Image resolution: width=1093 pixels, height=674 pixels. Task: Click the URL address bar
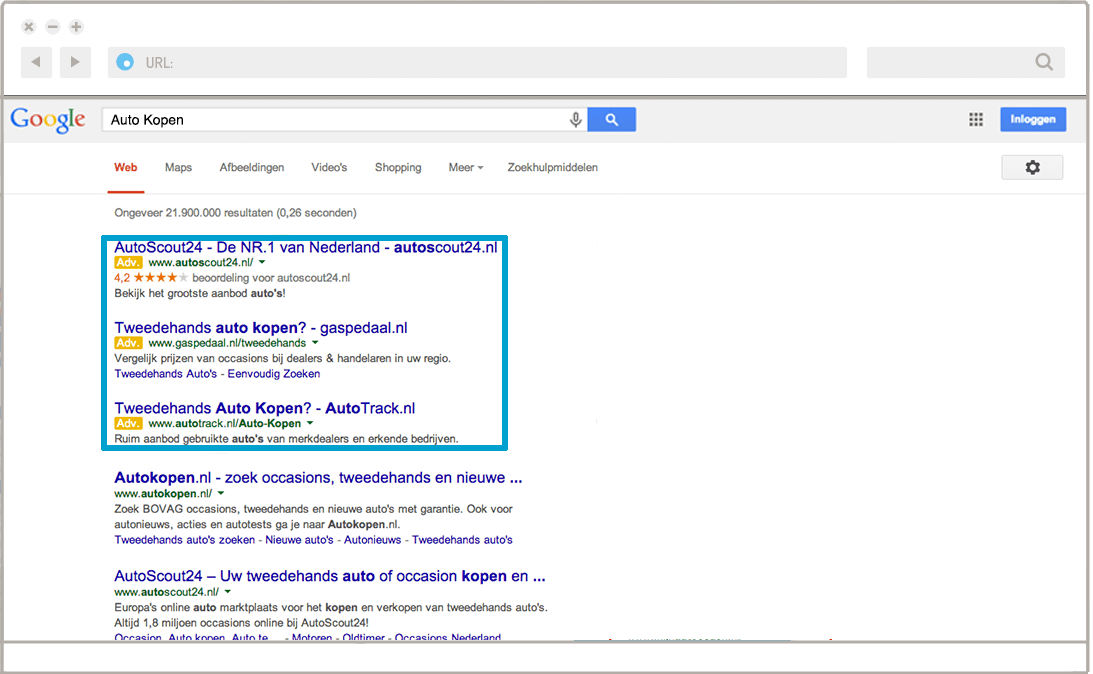[477, 63]
